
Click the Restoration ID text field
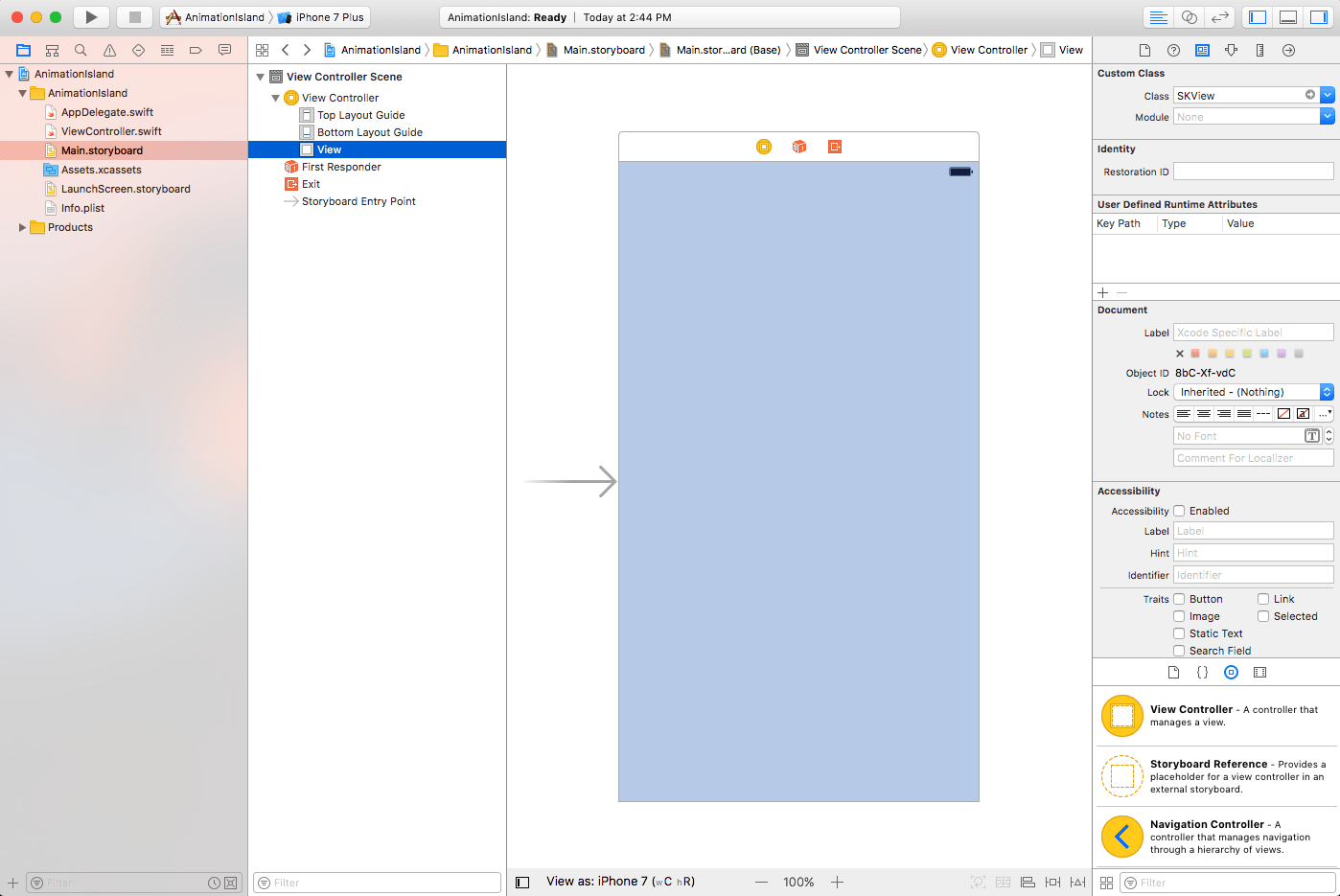1253,172
